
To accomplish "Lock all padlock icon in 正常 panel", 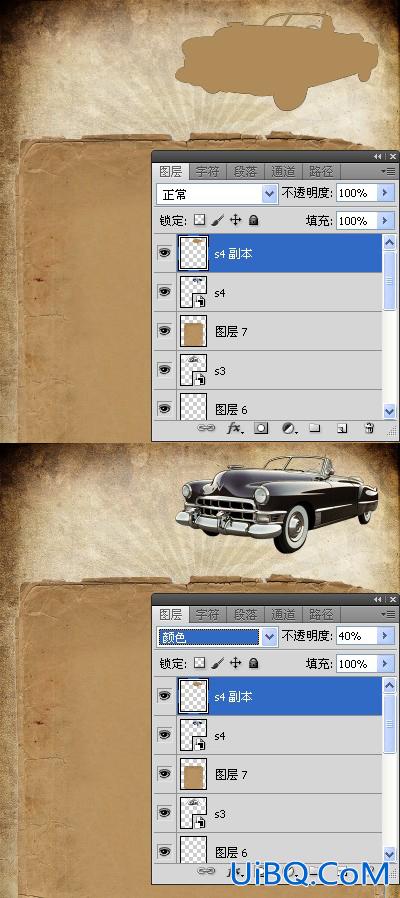I will (253, 220).
